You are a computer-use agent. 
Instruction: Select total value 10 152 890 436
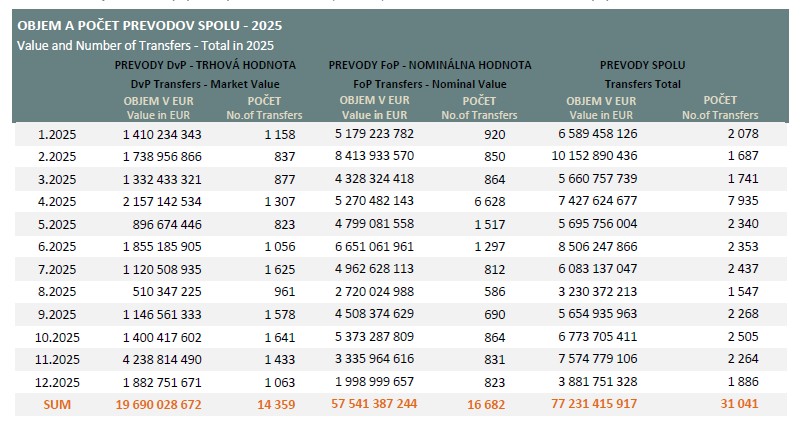point(594,156)
